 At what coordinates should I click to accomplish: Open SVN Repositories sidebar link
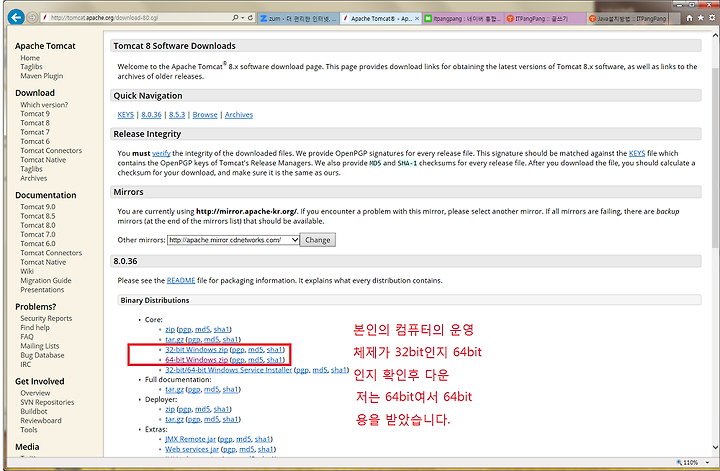tap(47, 403)
